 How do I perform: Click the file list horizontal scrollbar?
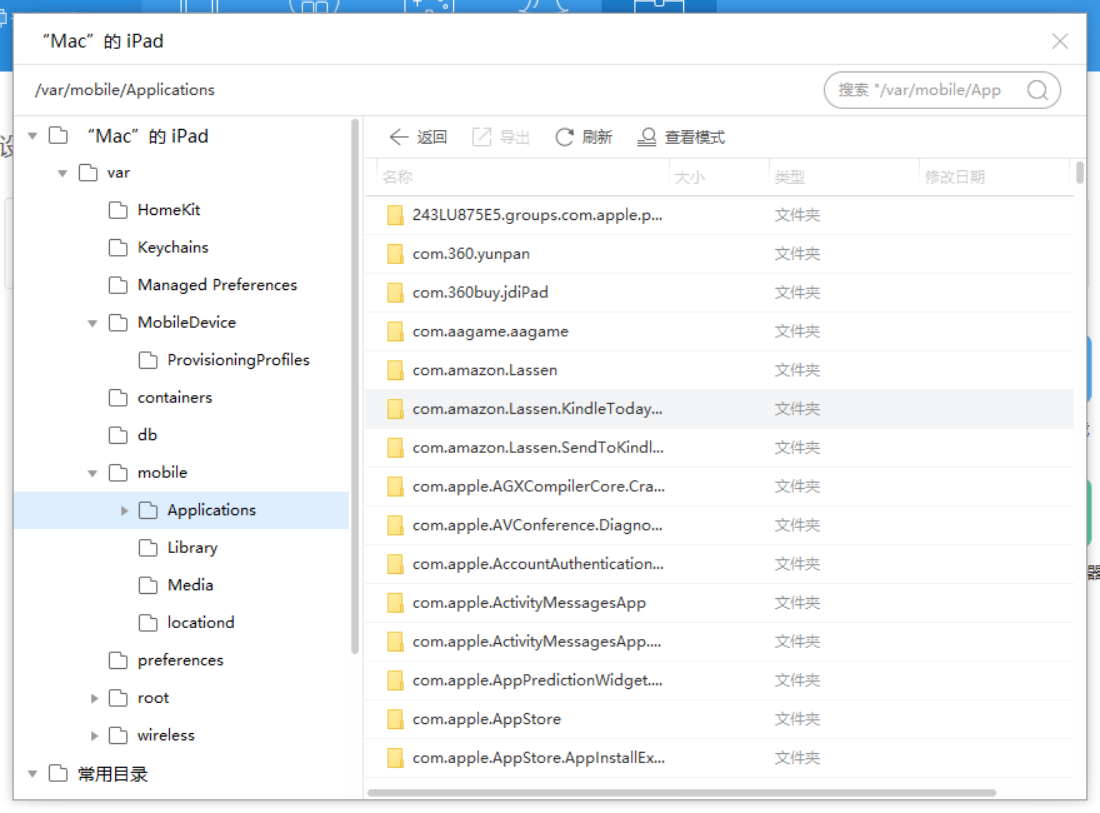681,793
